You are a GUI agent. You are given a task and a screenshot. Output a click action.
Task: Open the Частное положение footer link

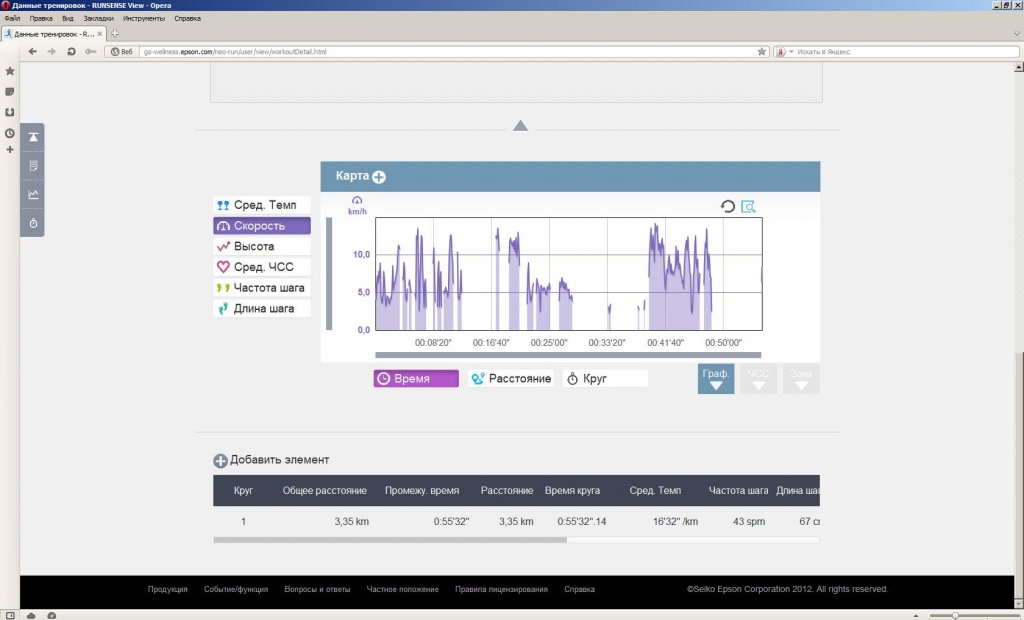(402, 589)
